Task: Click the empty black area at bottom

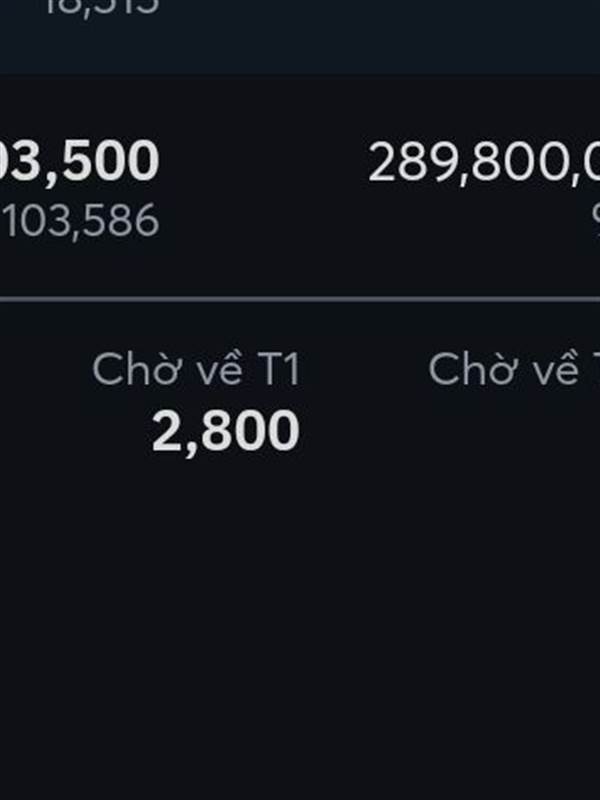Action: pos(300,700)
